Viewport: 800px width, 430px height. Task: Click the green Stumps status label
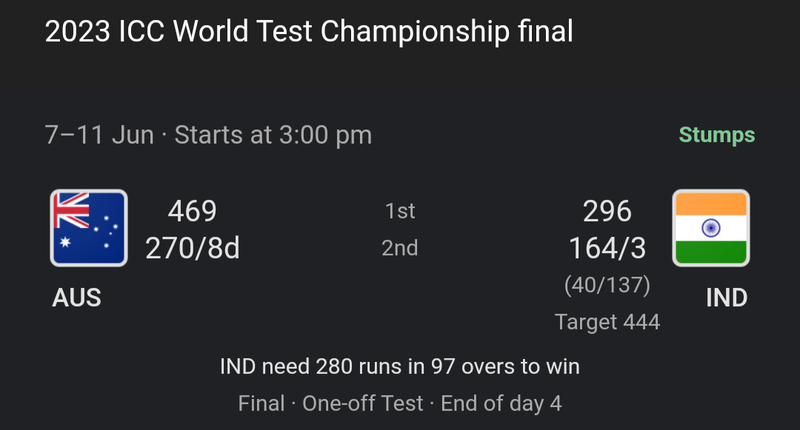point(717,135)
